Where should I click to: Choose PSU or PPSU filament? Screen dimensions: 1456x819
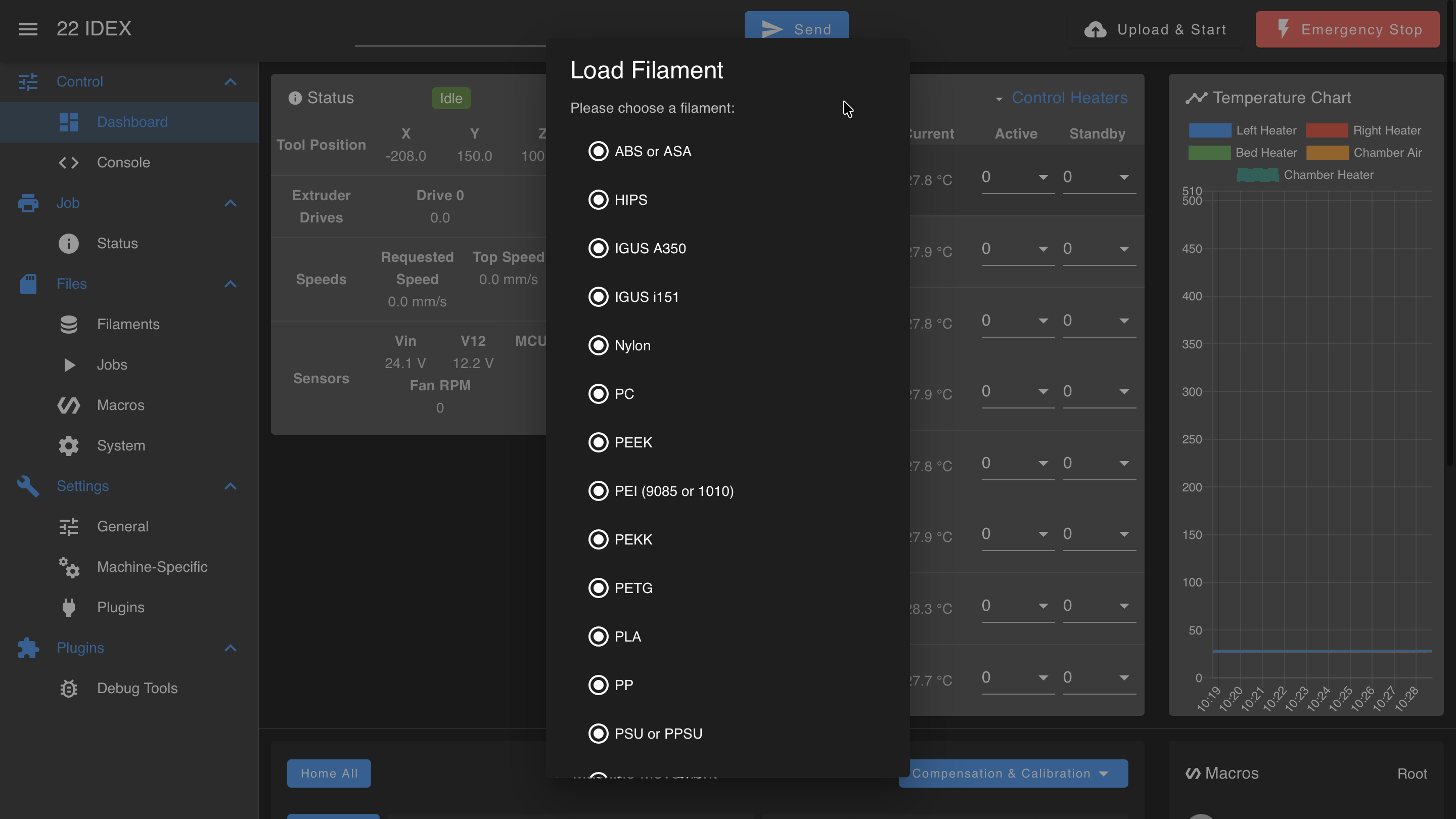coord(645,734)
